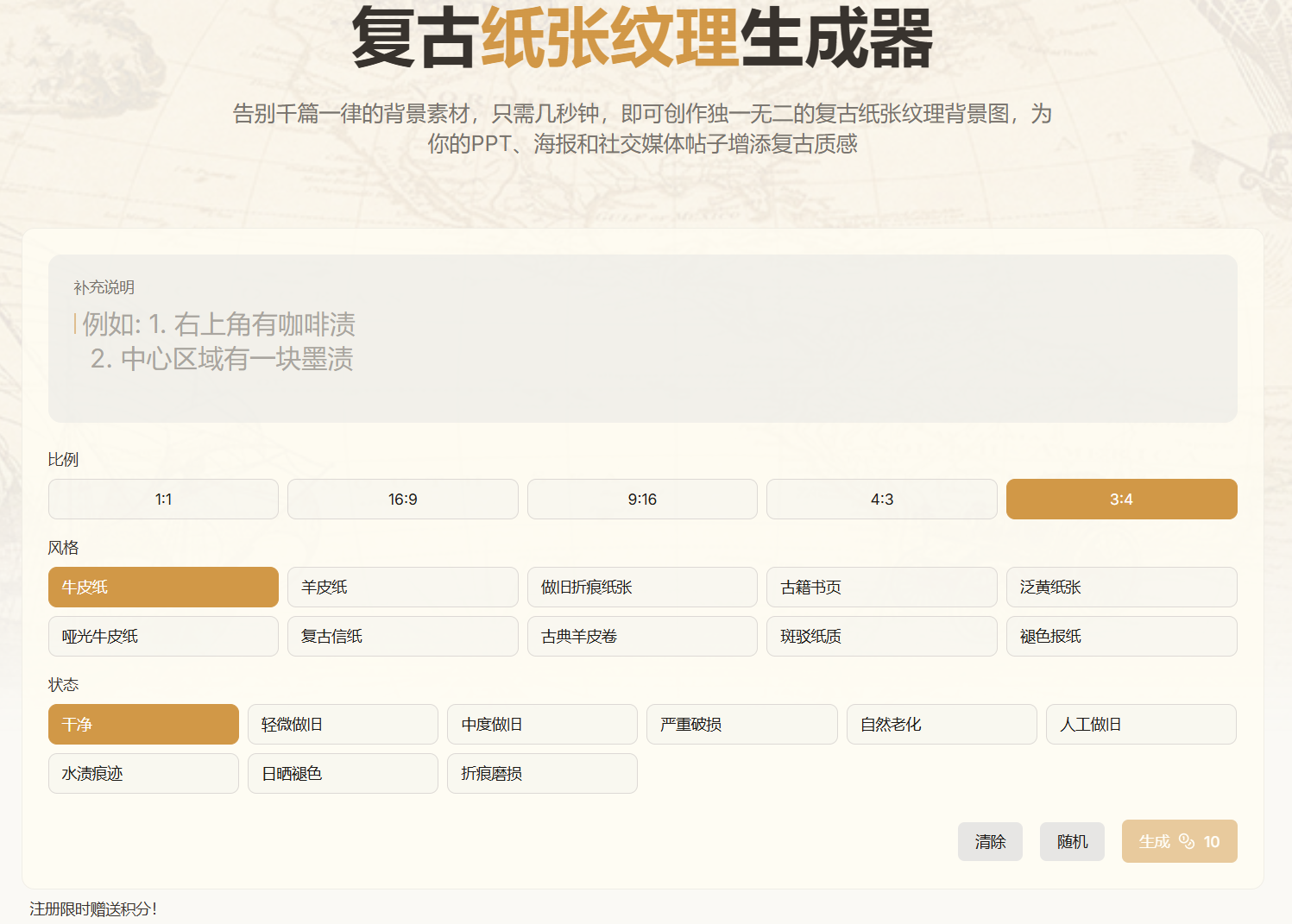Select the 泛黄纸张 style

click(x=1121, y=588)
